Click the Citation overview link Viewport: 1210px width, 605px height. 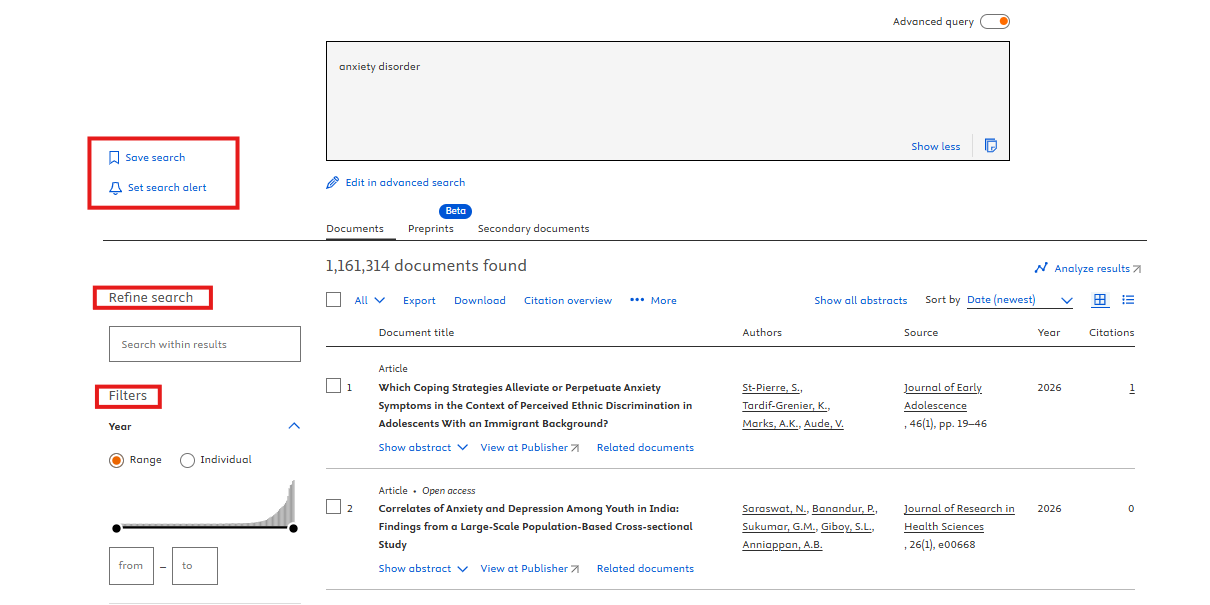click(567, 300)
